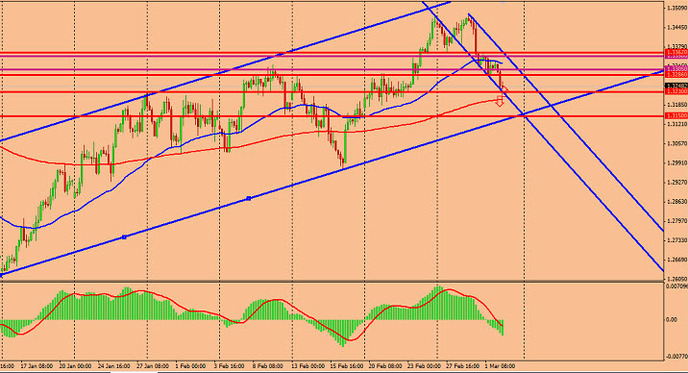Viewport: 688px width, 373px height.
Task: Click the 1.34450 price axis label
Action: point(676,27)
